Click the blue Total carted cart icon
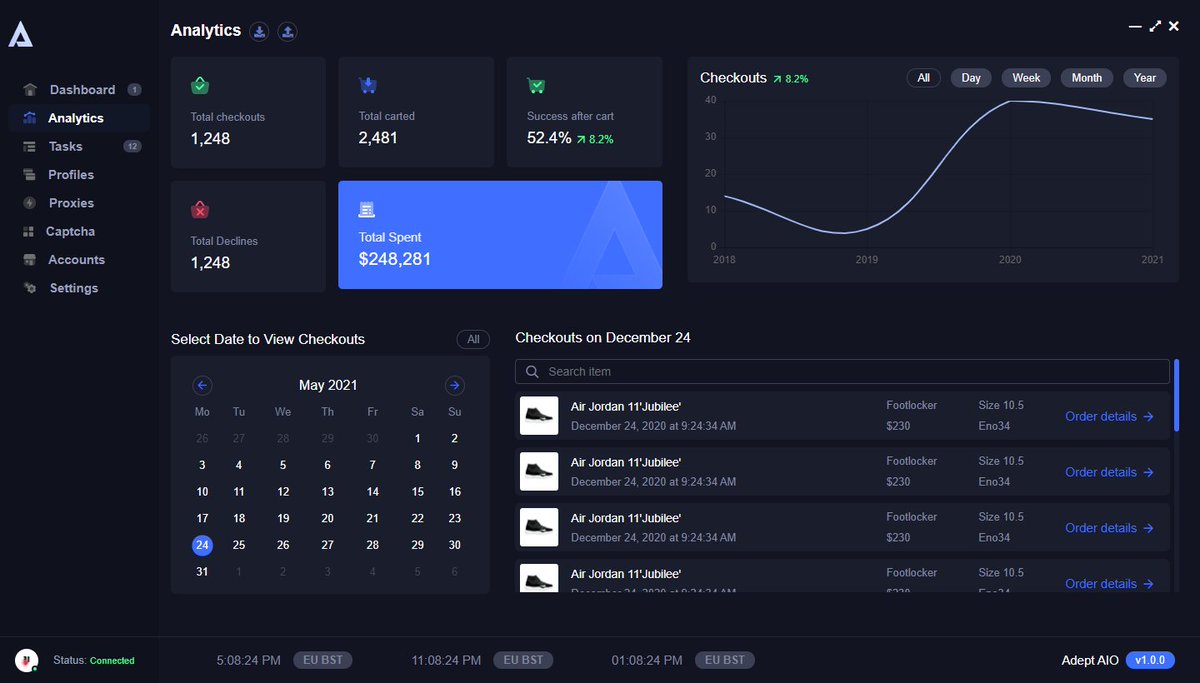Image resolution: width=1200 pixels, height=683 pixels. [x=368, y=86]
